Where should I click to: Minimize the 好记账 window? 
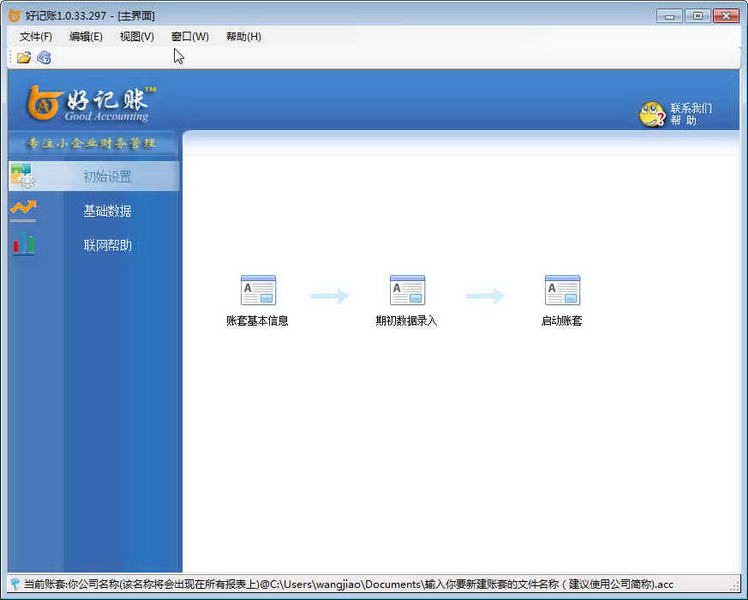point(669,16)
